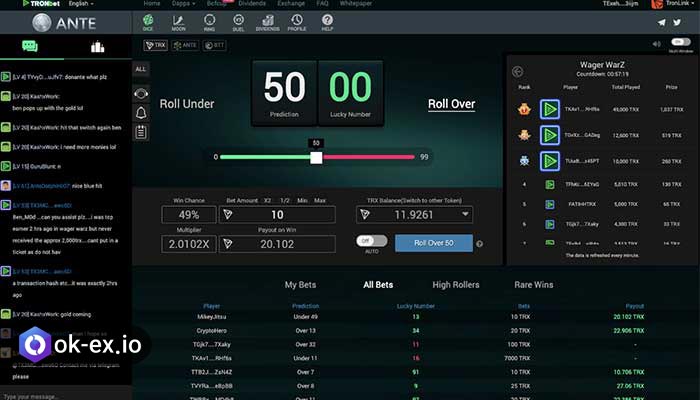The height and width of the screenshot is (400, 700).
Task: Select the TRX token button
Action: point(155,45)
